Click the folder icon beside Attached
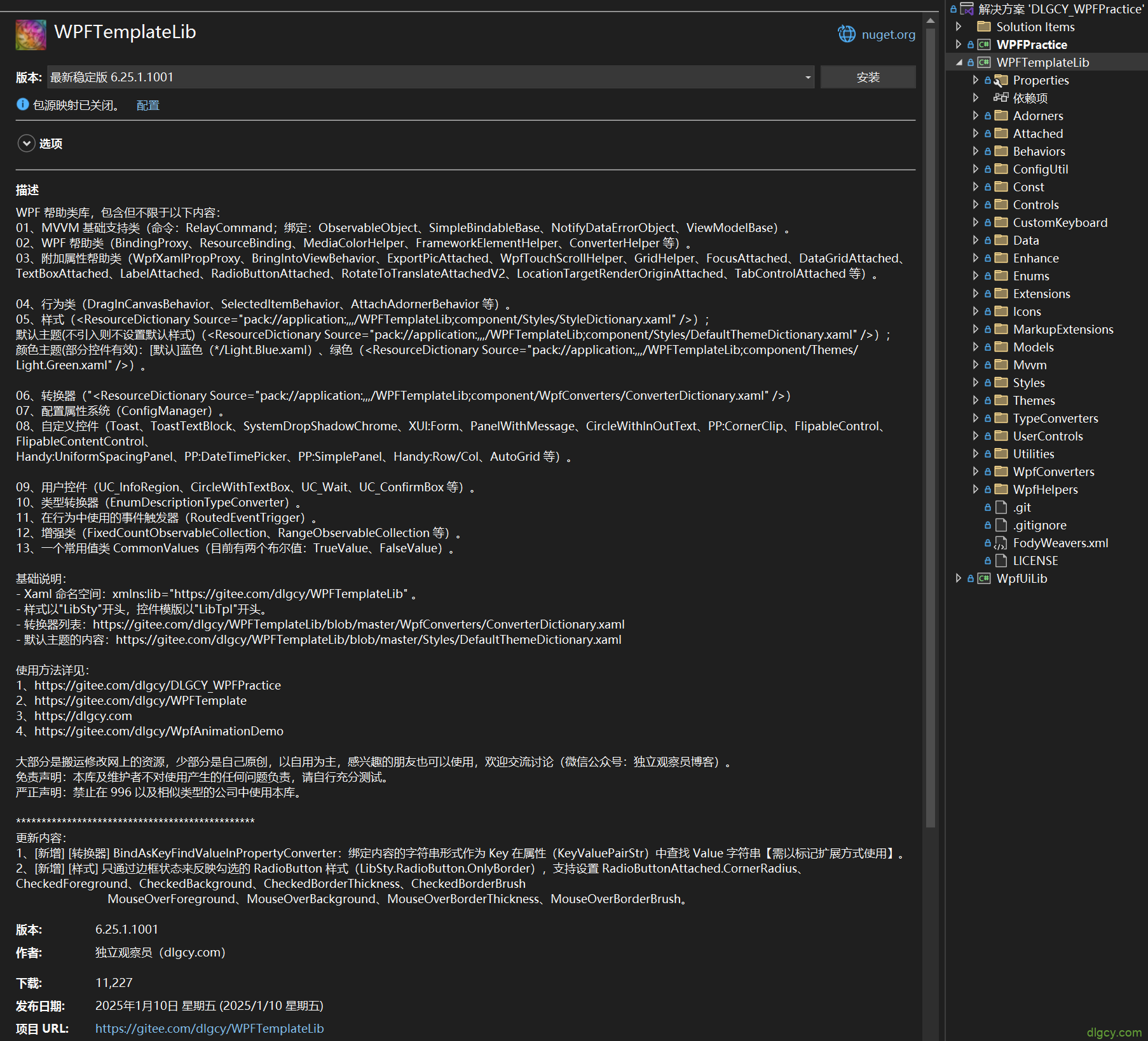The width and height of the screenshot is (1148, 1041). tap(1001, 133)
